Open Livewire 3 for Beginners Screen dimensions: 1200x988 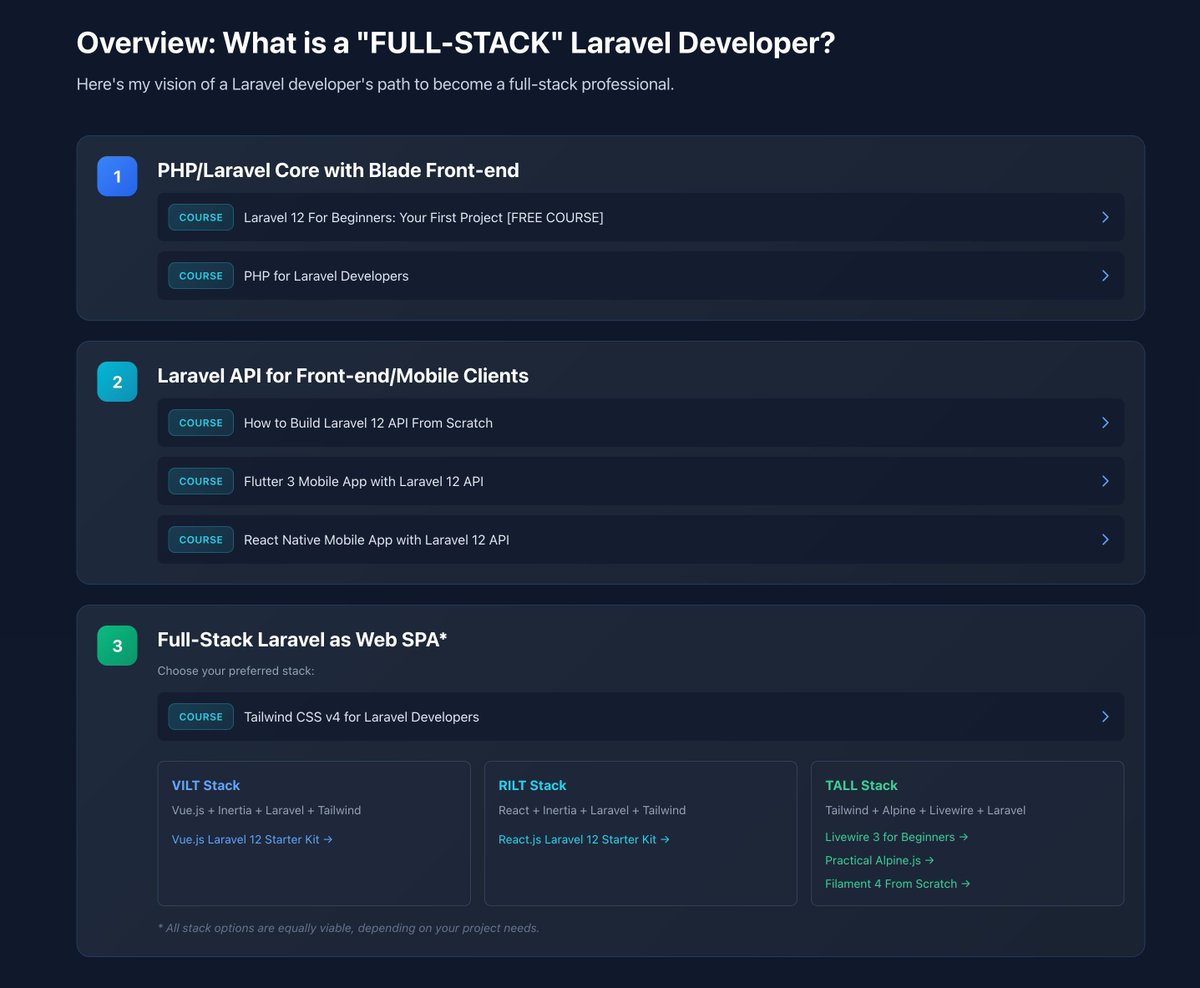pos(896,837)
